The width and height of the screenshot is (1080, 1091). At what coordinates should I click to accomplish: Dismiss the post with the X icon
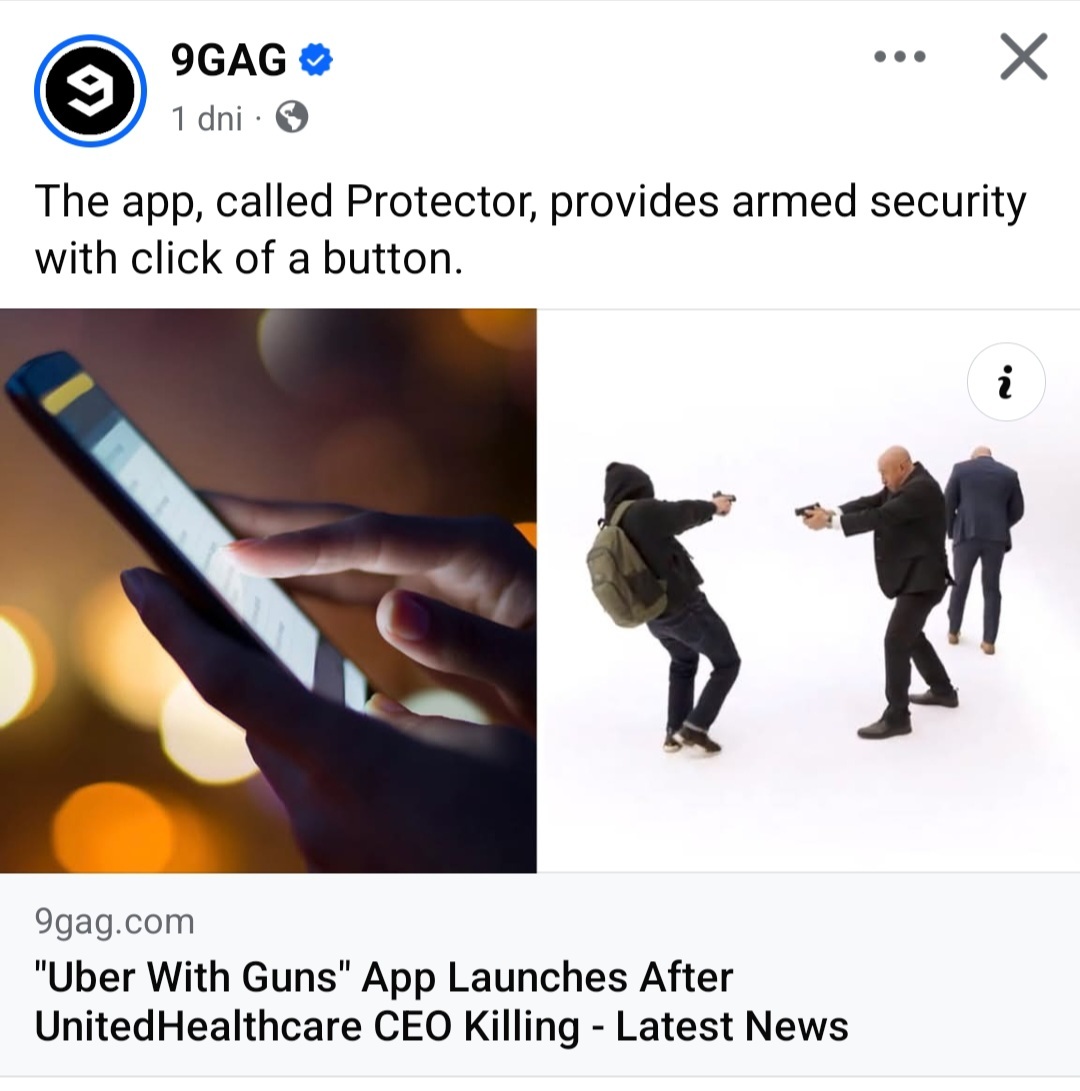click(1024, 56)
